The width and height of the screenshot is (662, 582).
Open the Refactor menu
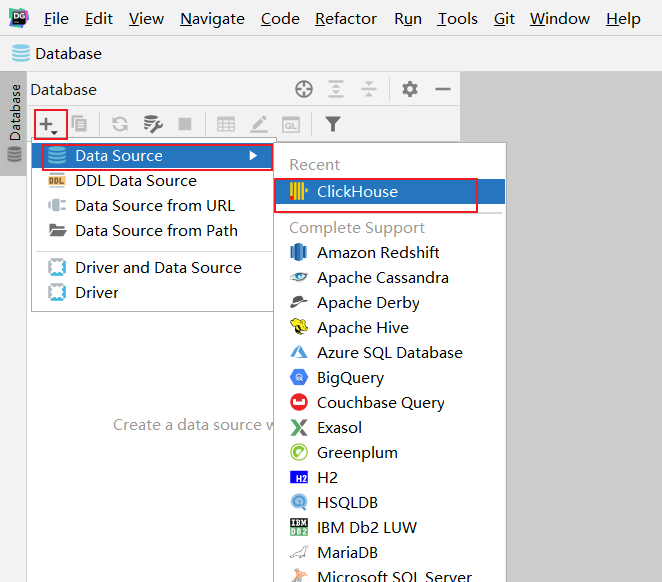(x=346, y=19)
